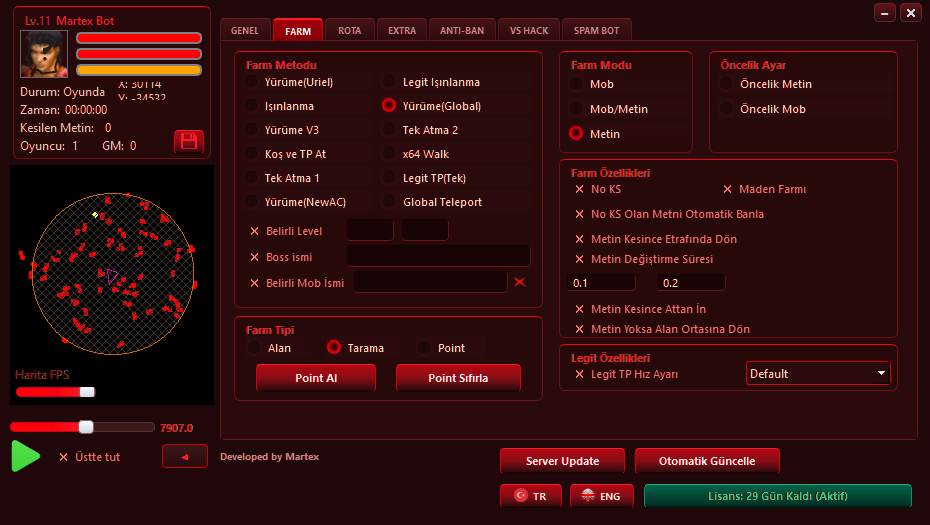Click the Point Al button
Viewport: 930px width, 525px height.
pos(316,378)
